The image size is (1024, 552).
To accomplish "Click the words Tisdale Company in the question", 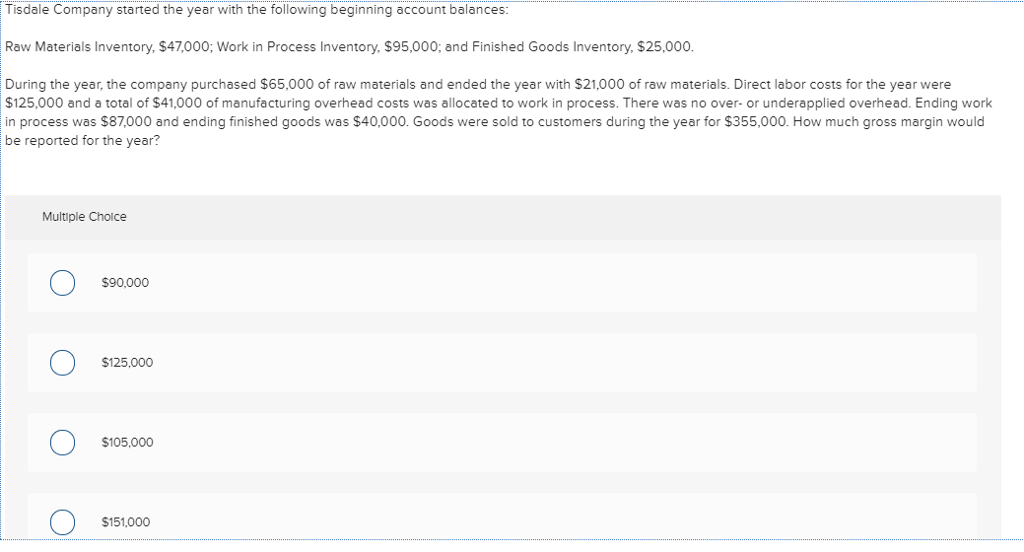I will [58, 11].
